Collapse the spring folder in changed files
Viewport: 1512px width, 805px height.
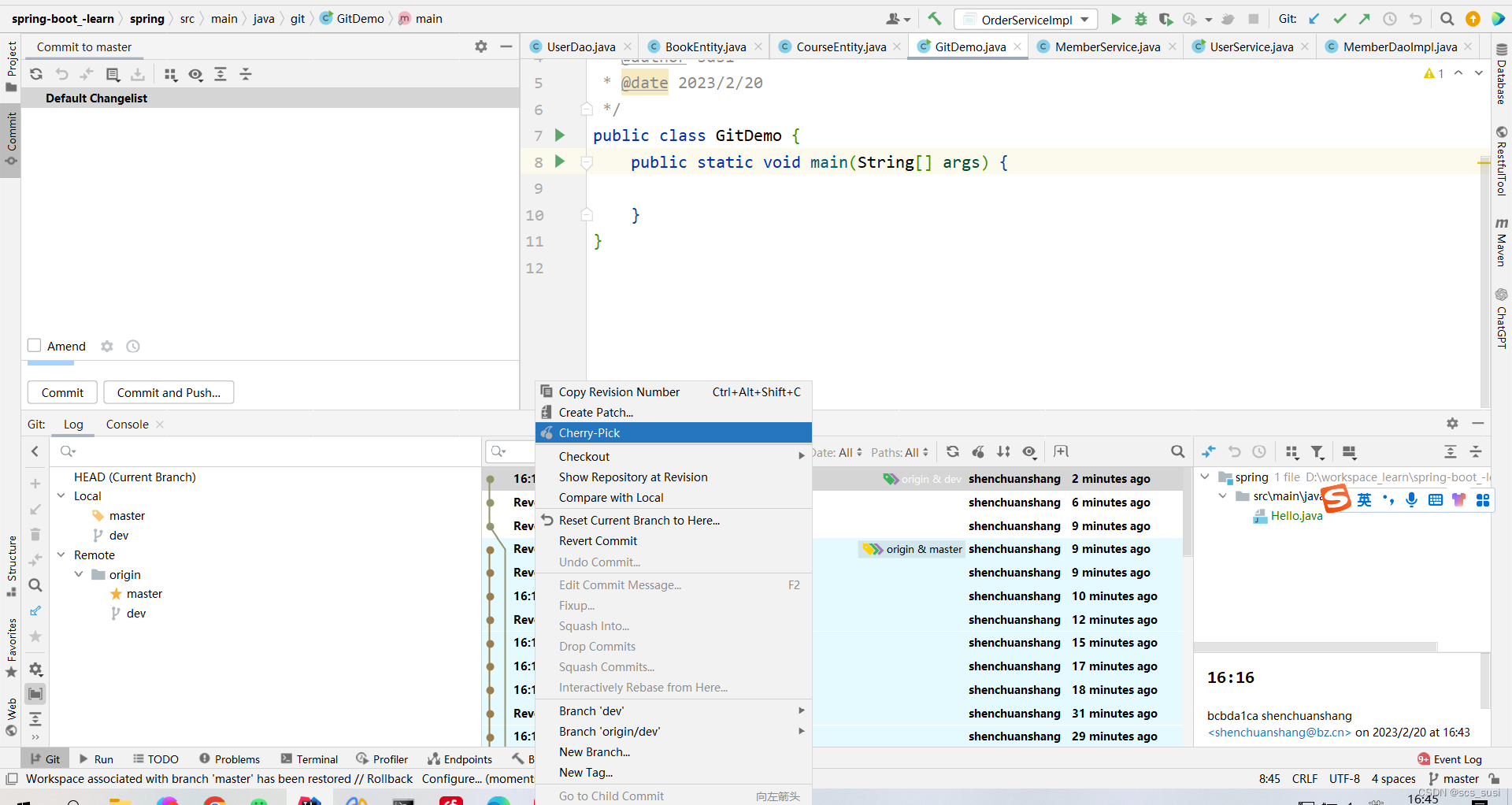coord(1205,477)
